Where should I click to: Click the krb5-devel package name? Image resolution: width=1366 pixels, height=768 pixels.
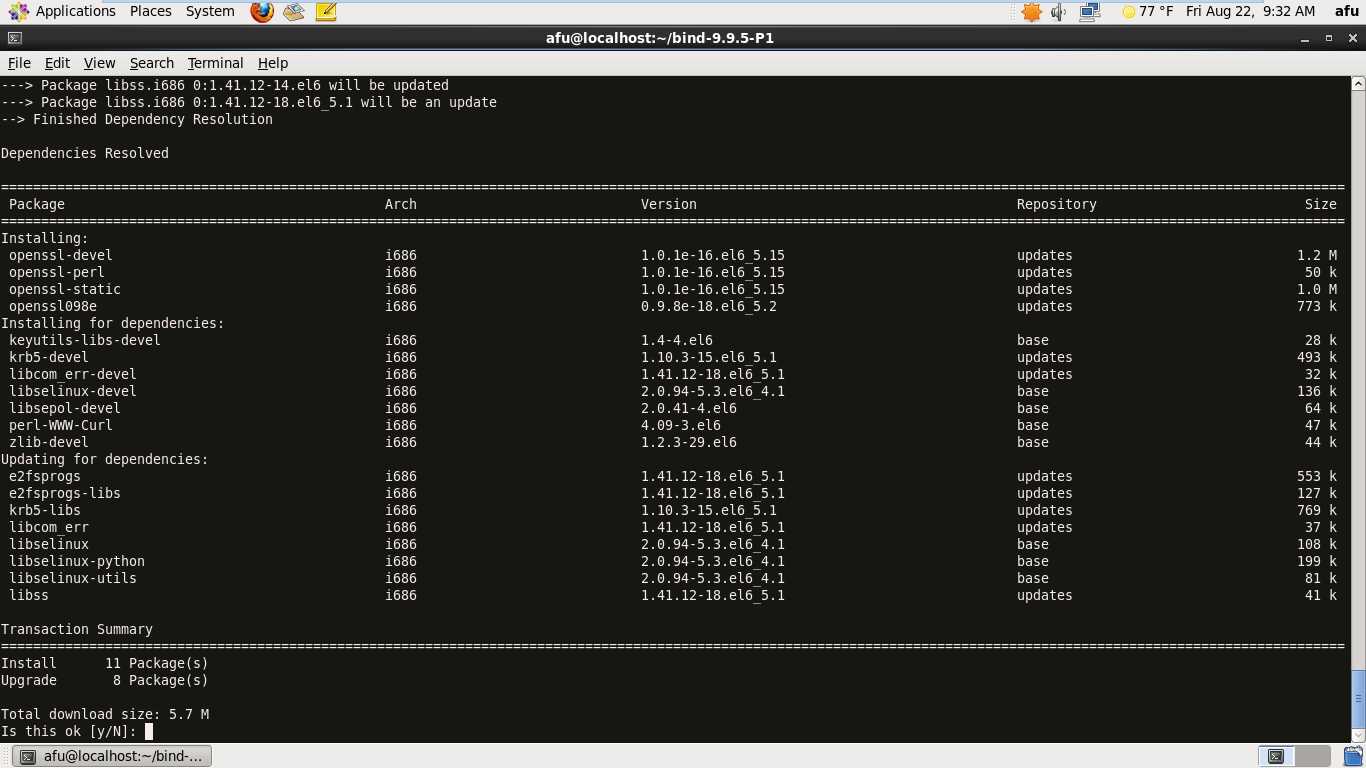point(49,357)
